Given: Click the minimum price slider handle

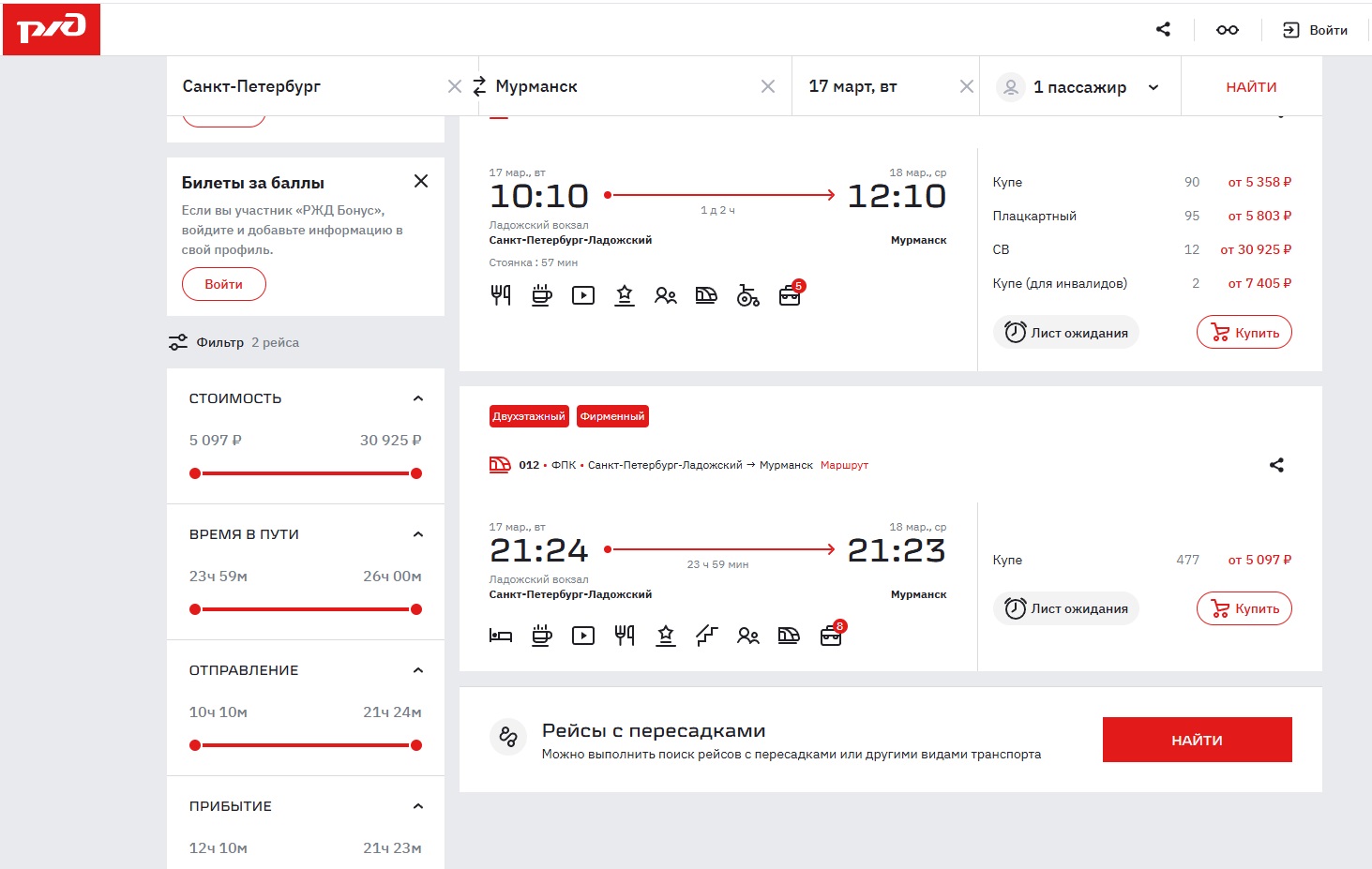Looking at the screenshot, I should coord(195,473).
